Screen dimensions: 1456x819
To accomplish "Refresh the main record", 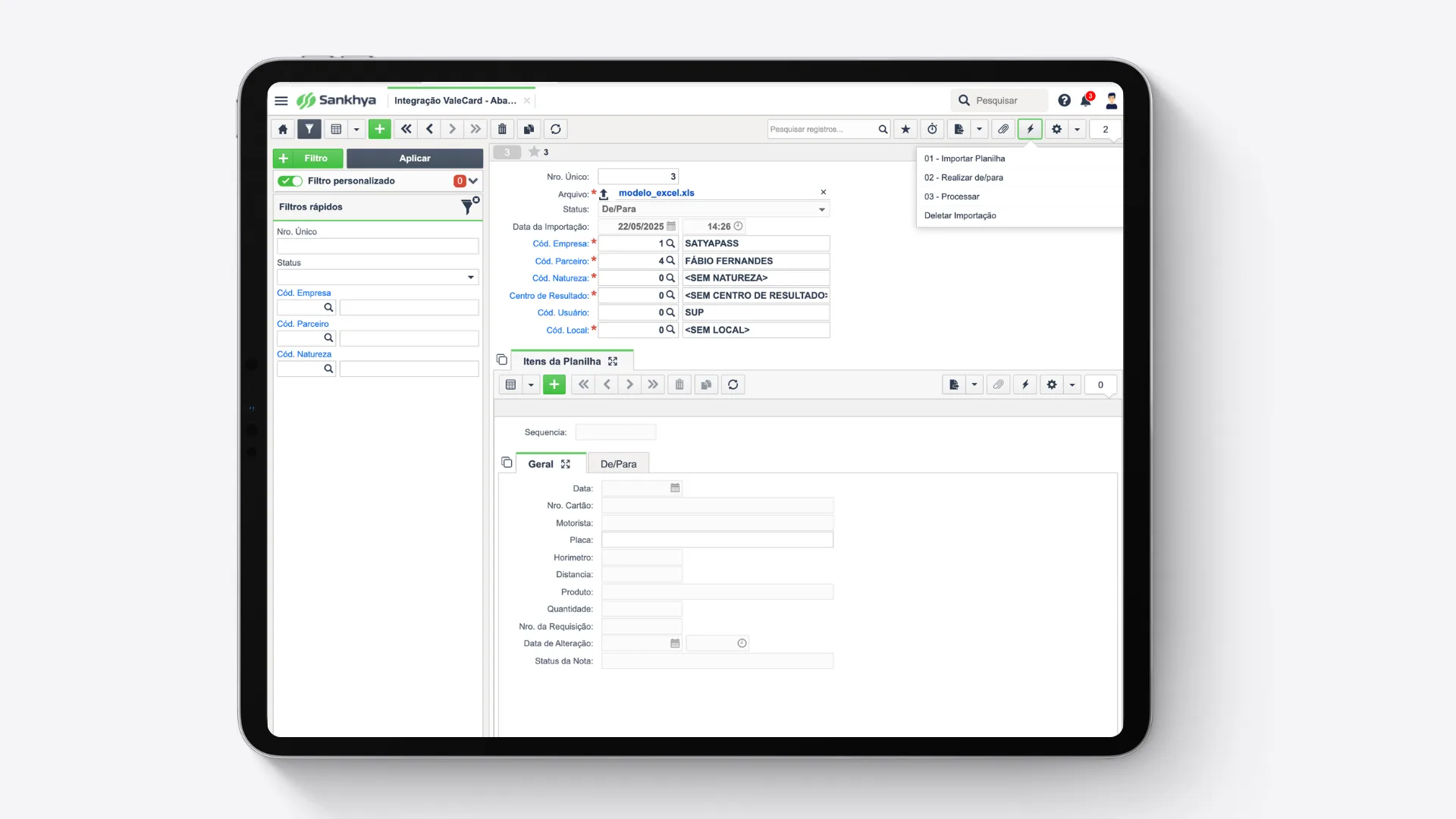I will tap(556, 129).
